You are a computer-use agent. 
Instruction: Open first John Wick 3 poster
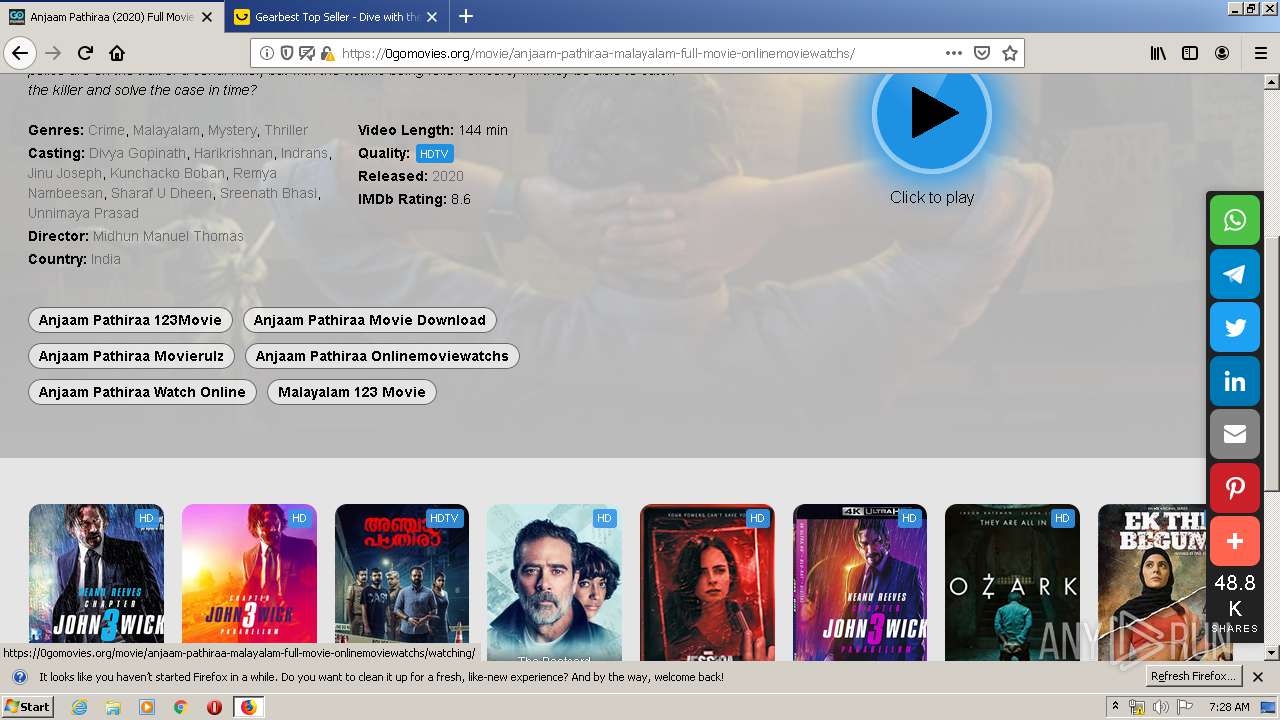pos(96,582)
